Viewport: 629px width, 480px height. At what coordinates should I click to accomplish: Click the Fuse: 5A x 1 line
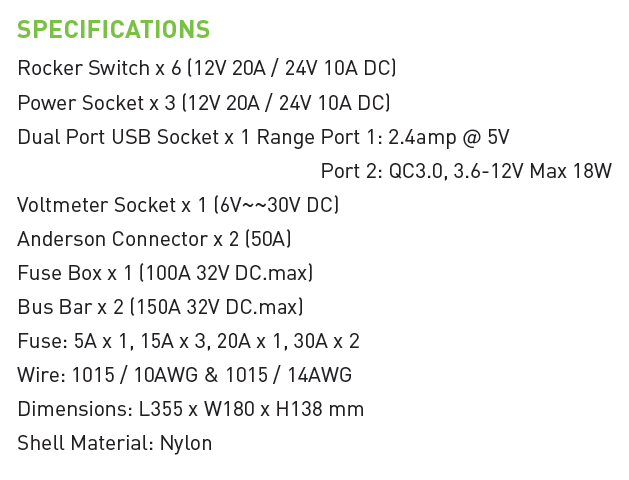click(x=189, y=341)
